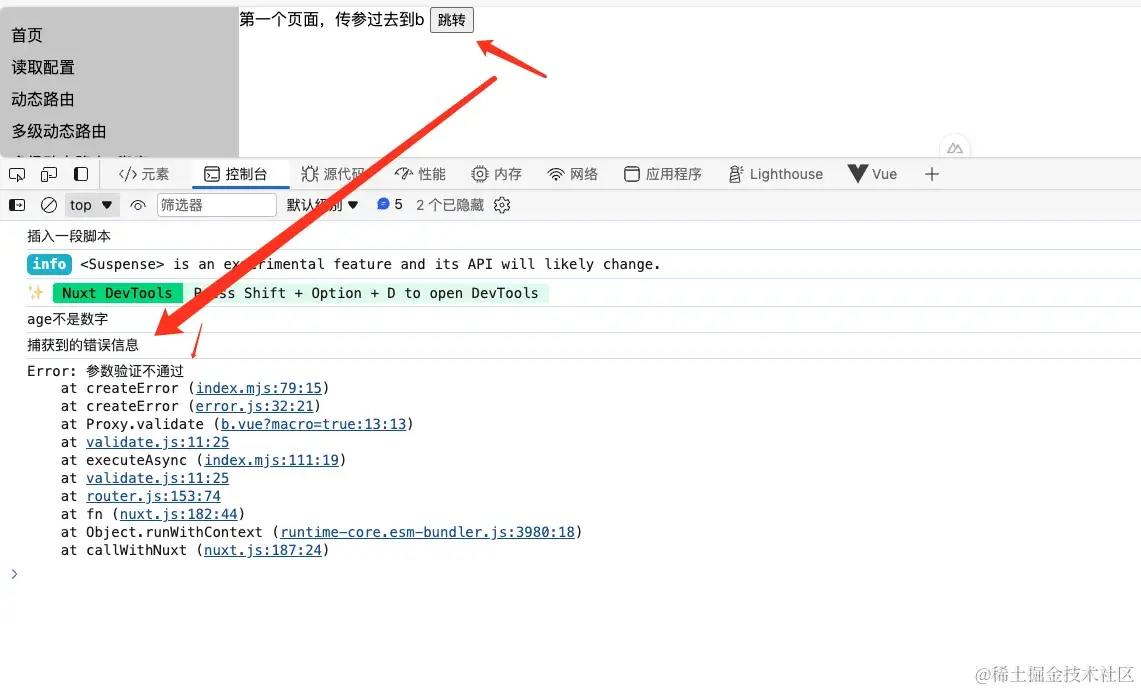Viewport: 1141px width, 691px height.
Task: Switch to the Lighthouse tab
Action: coord(776,175)
